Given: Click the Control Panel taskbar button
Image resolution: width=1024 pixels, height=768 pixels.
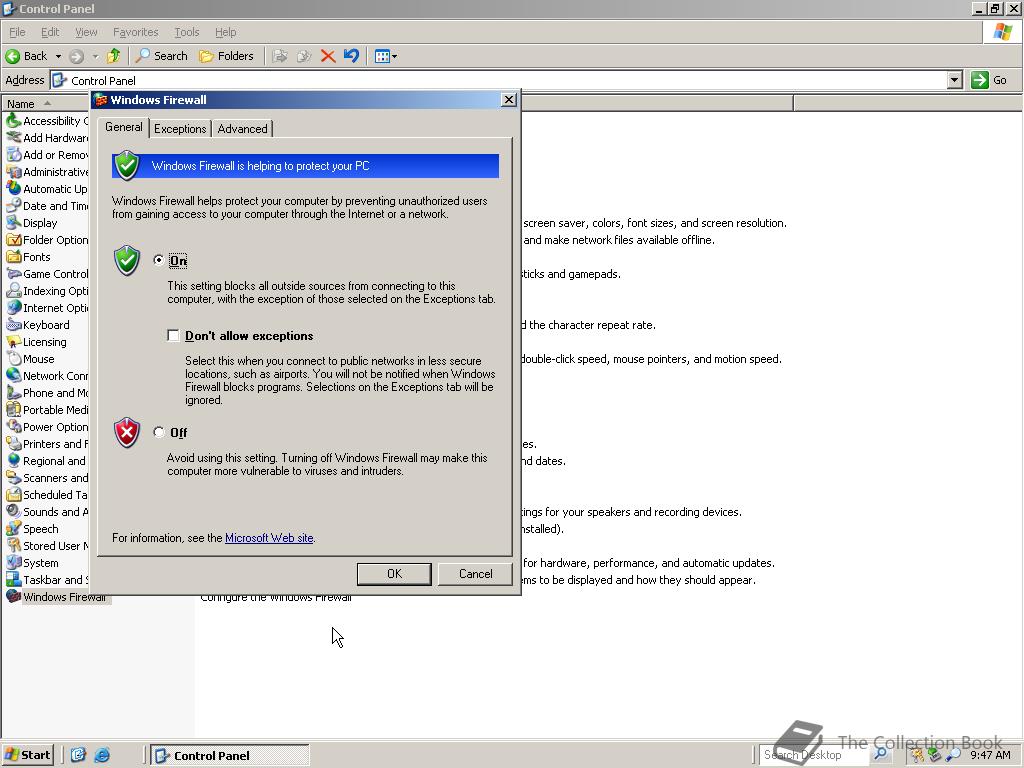Looking at the screenshot, I should click(229, 755).
